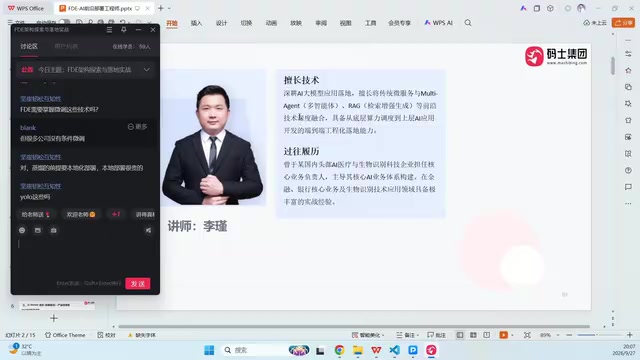Zoom out with minus button
The image size is (640, 360).
click(569, 335)
